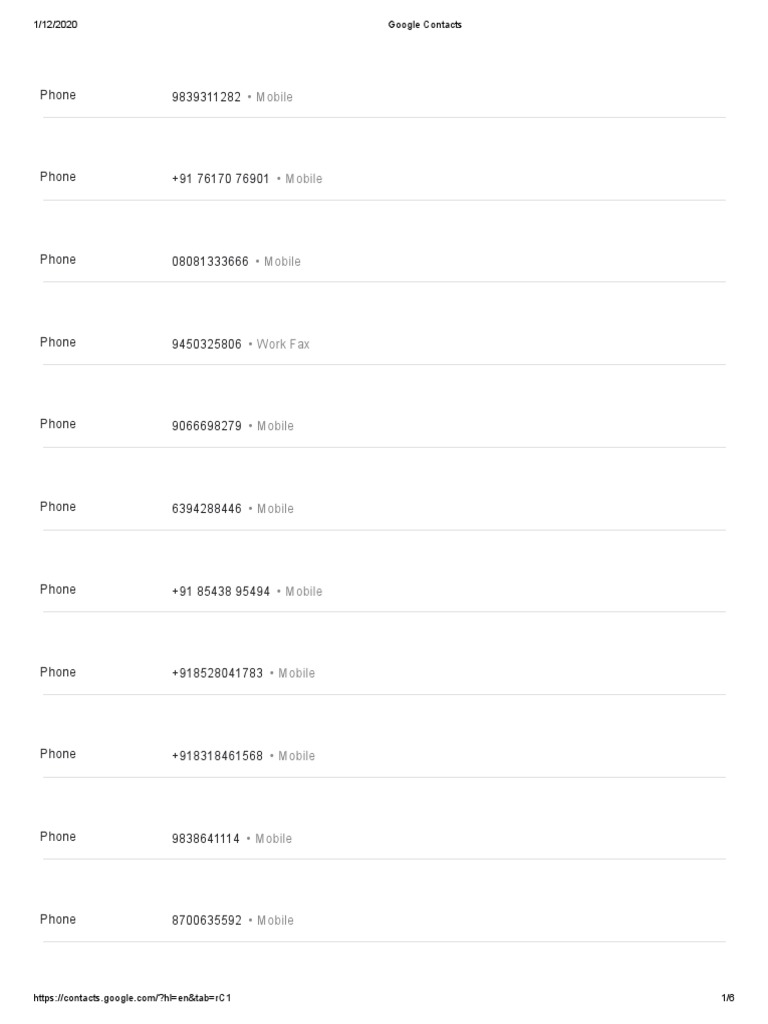Image resolution: width=768 pixels, height=1024 pixels.
Task: Select phone number 8700635592
Action: (207, 921)
